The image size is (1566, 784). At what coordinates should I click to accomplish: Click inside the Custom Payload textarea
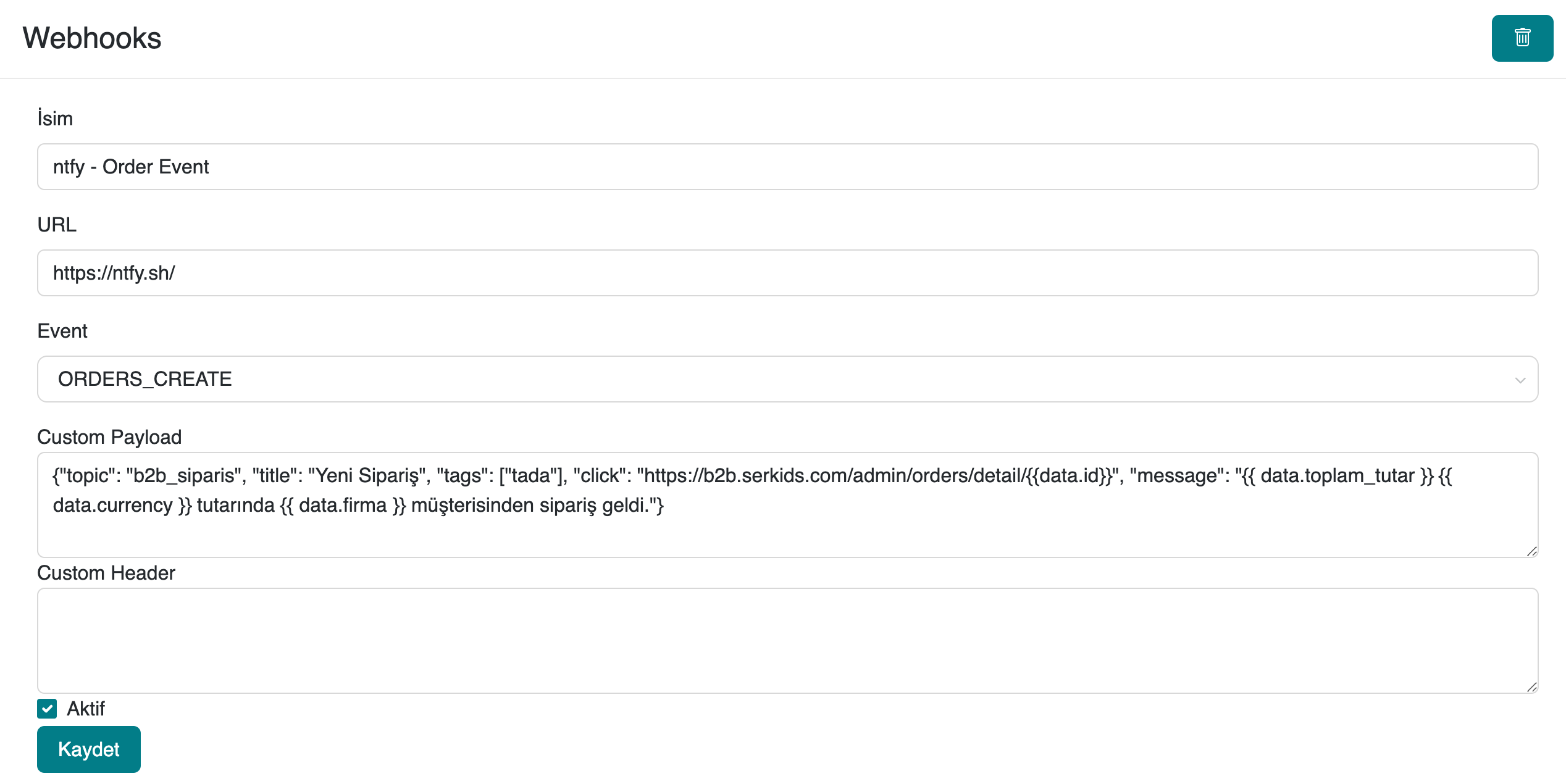click(787, 531)
